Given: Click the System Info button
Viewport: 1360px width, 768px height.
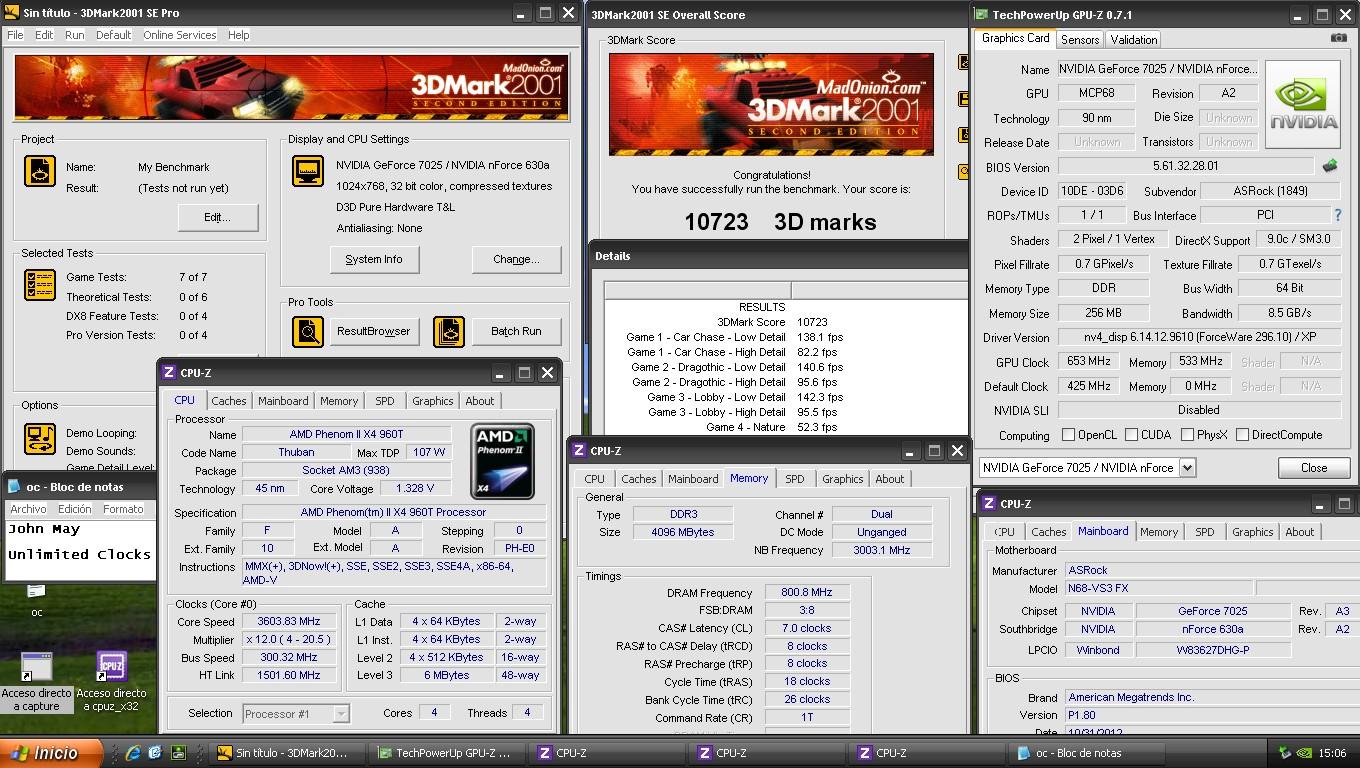Looking at the screenshot, I should 373,259.
